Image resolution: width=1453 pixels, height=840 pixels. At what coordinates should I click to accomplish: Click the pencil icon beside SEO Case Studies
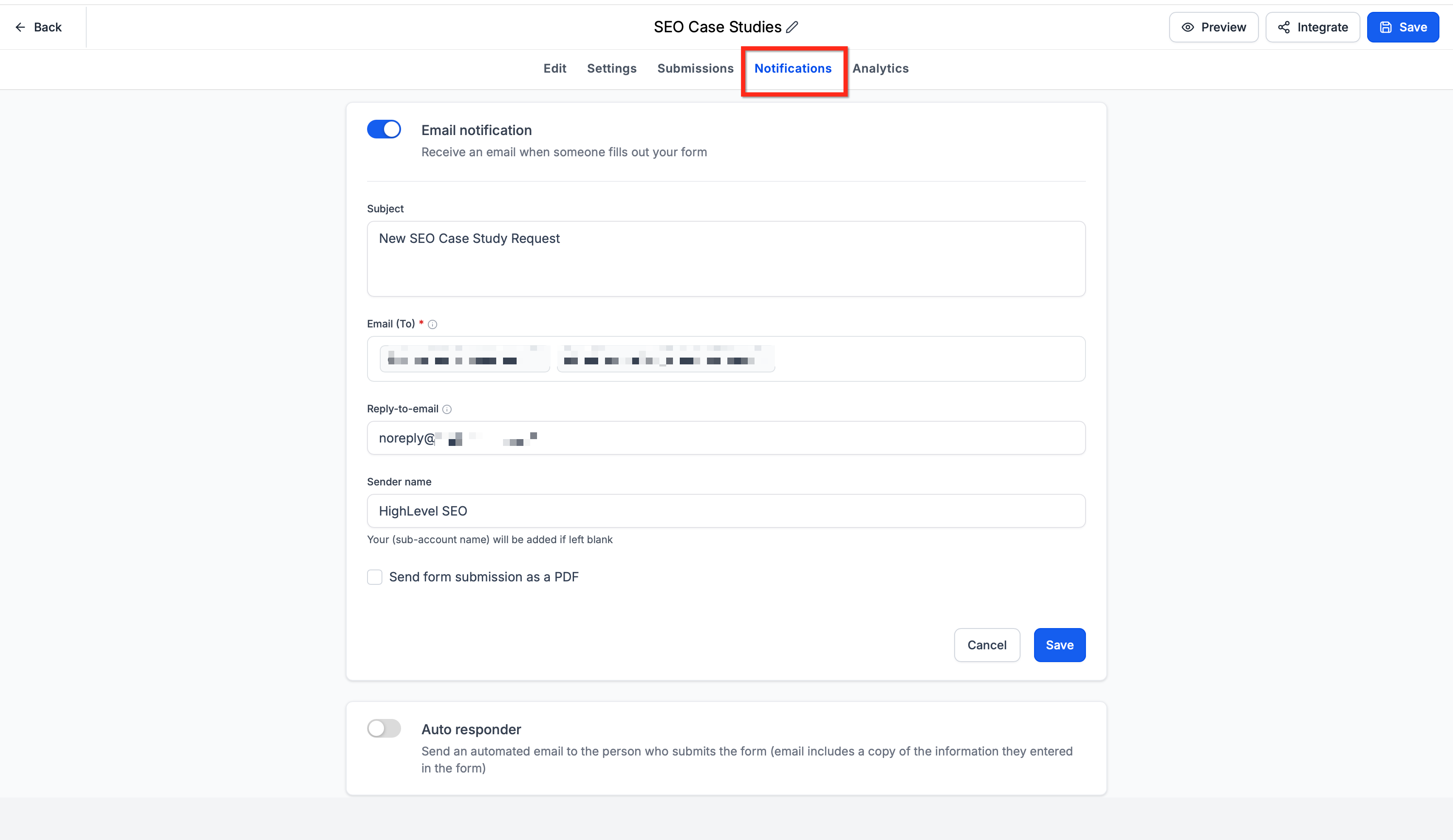(x=792, y=27)
